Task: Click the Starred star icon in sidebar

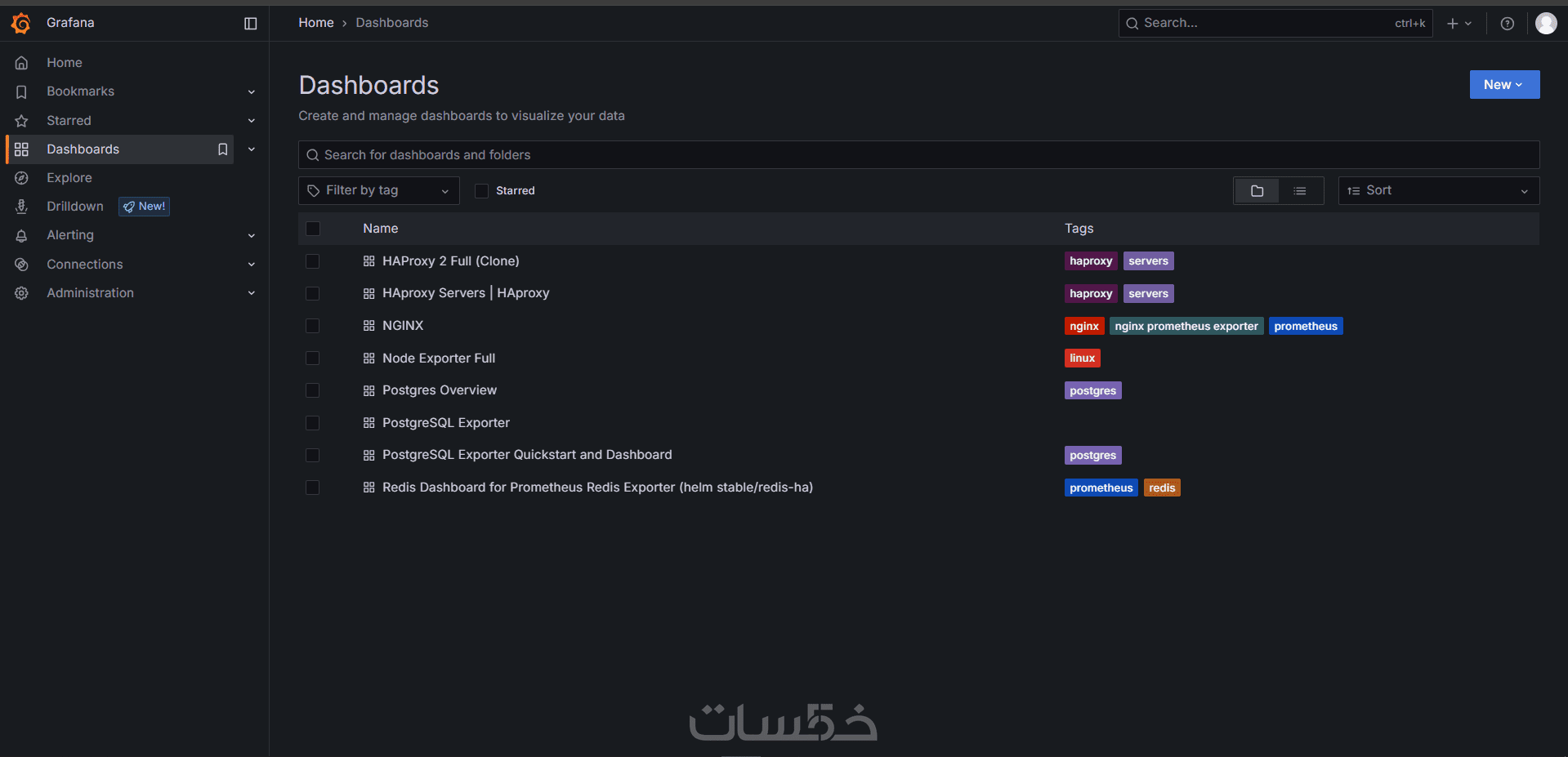Action: click(22, 121)
